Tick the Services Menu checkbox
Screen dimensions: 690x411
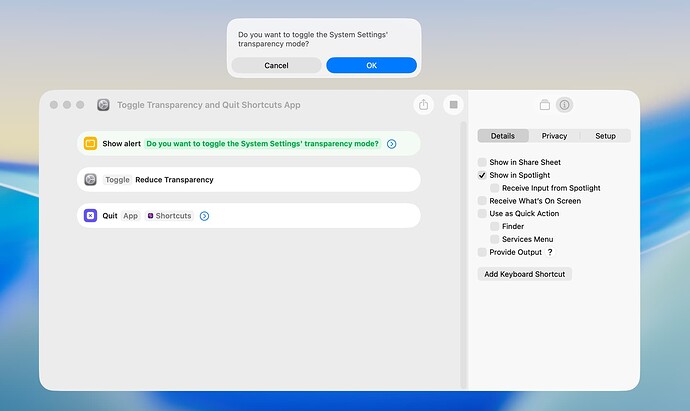click(x=495, y=239)
